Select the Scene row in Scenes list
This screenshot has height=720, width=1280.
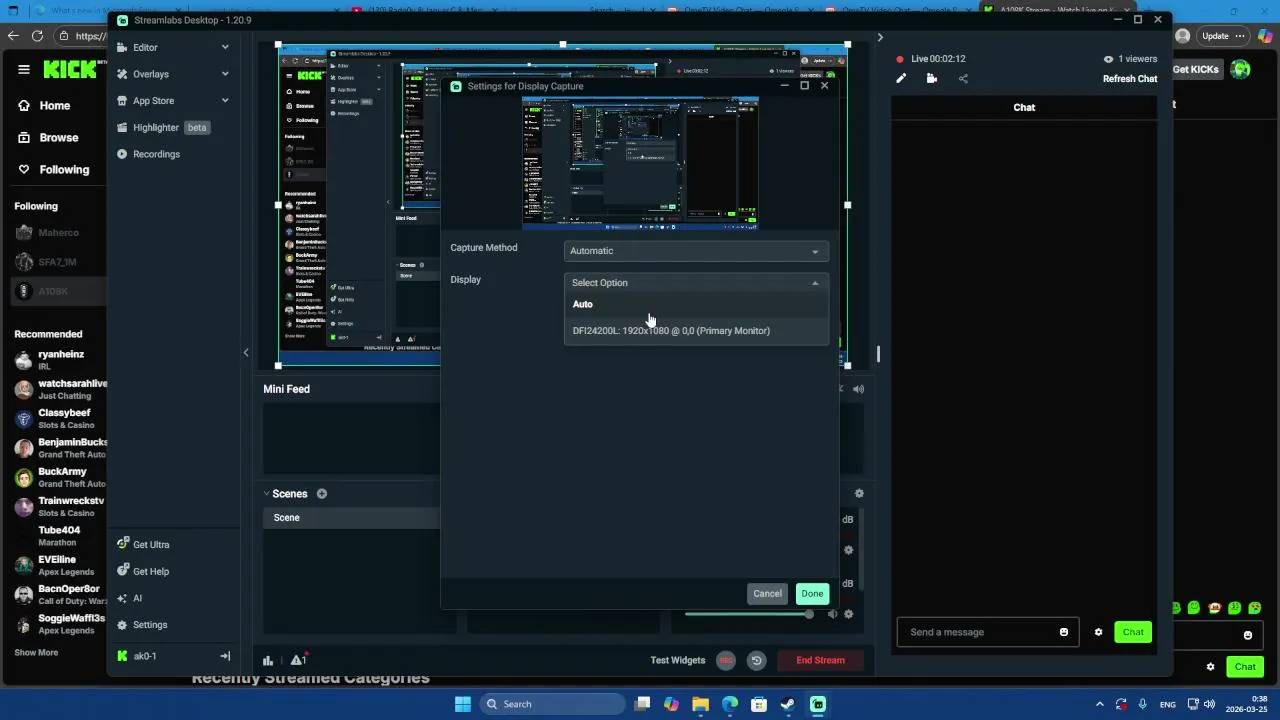[x=352, y=518]
